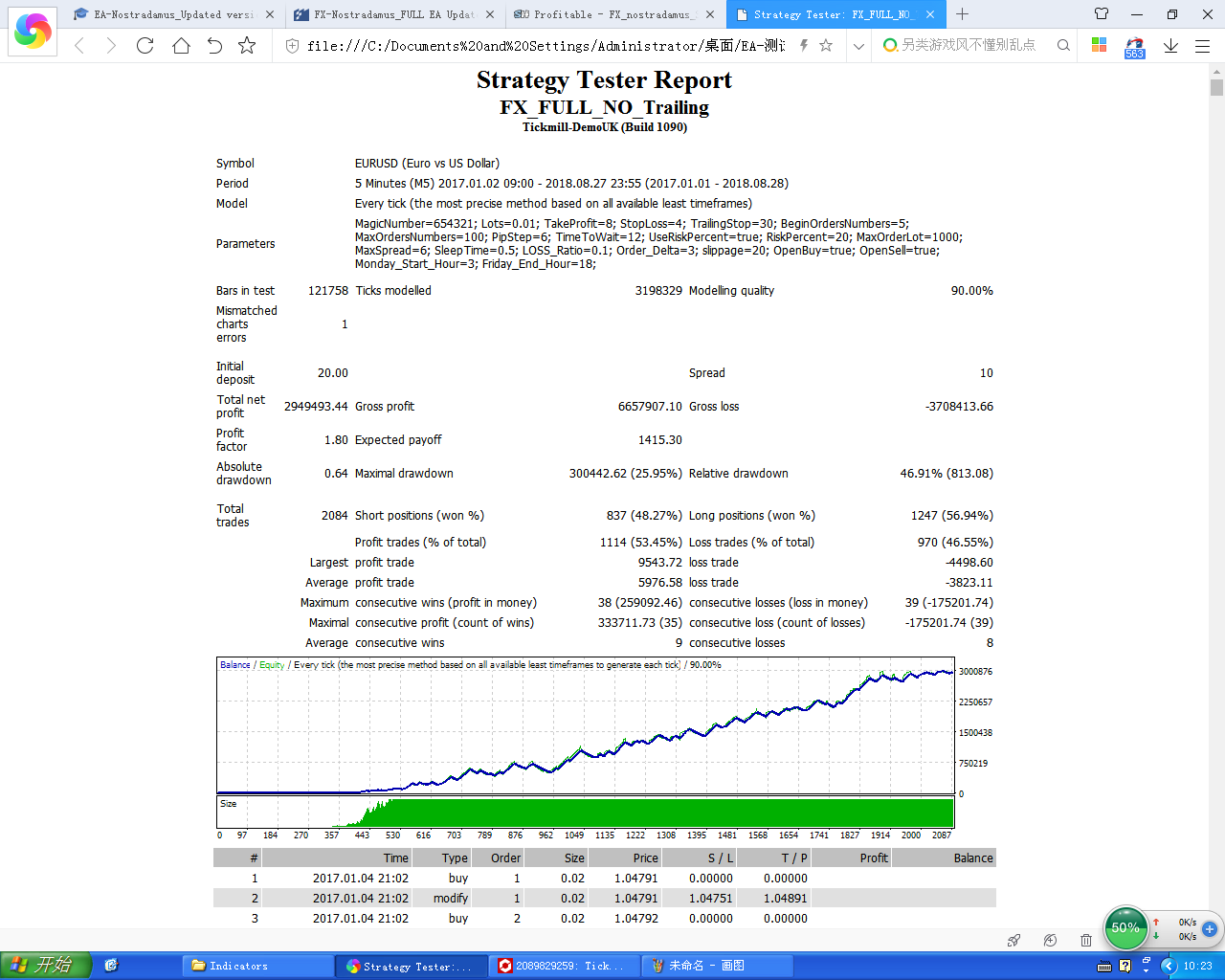Open the browser hamburger menu
This screenshot has height=980, width=1225.
point(1203,45)
